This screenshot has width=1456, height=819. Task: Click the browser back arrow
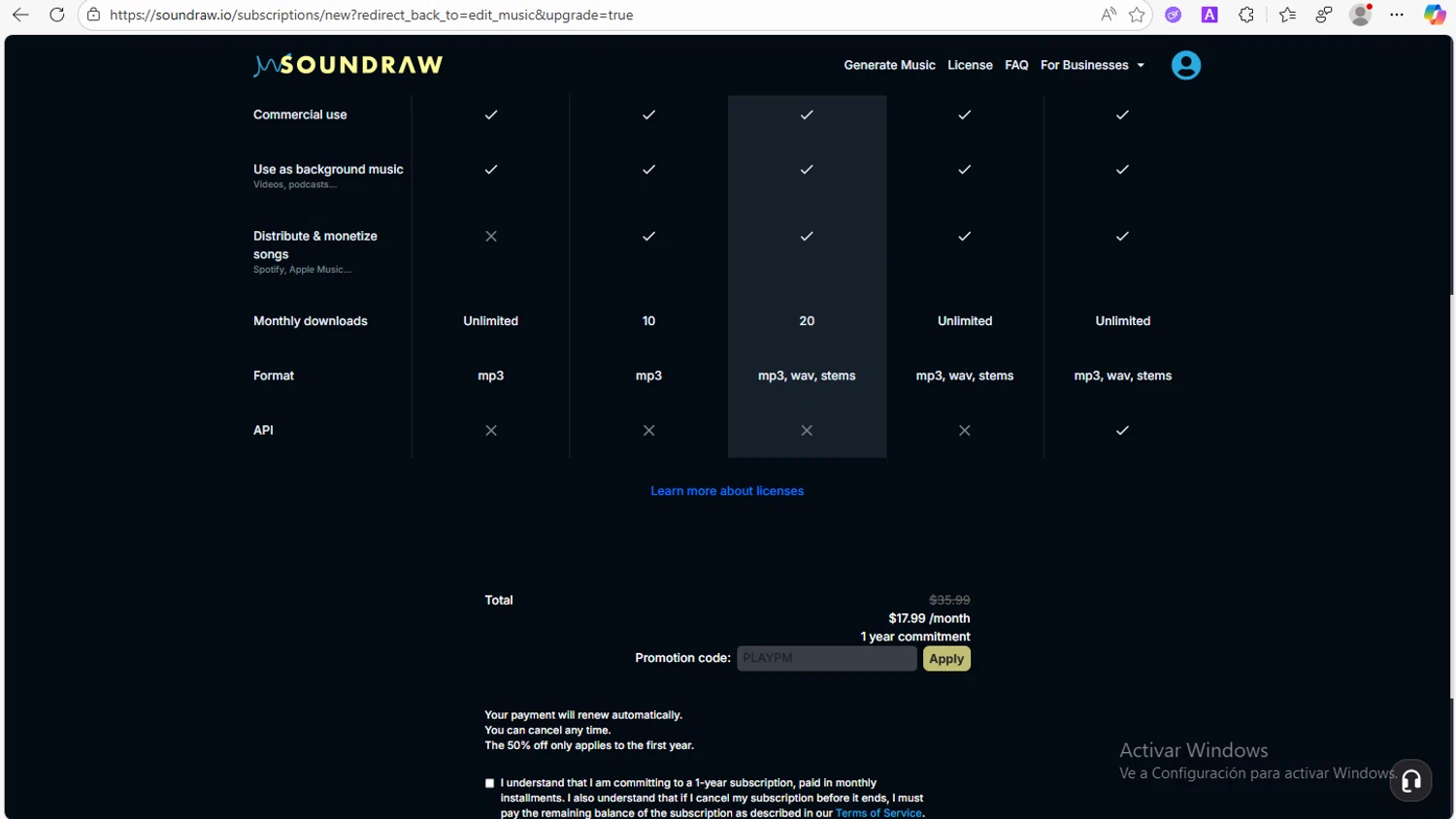click(x=20, y=15)
